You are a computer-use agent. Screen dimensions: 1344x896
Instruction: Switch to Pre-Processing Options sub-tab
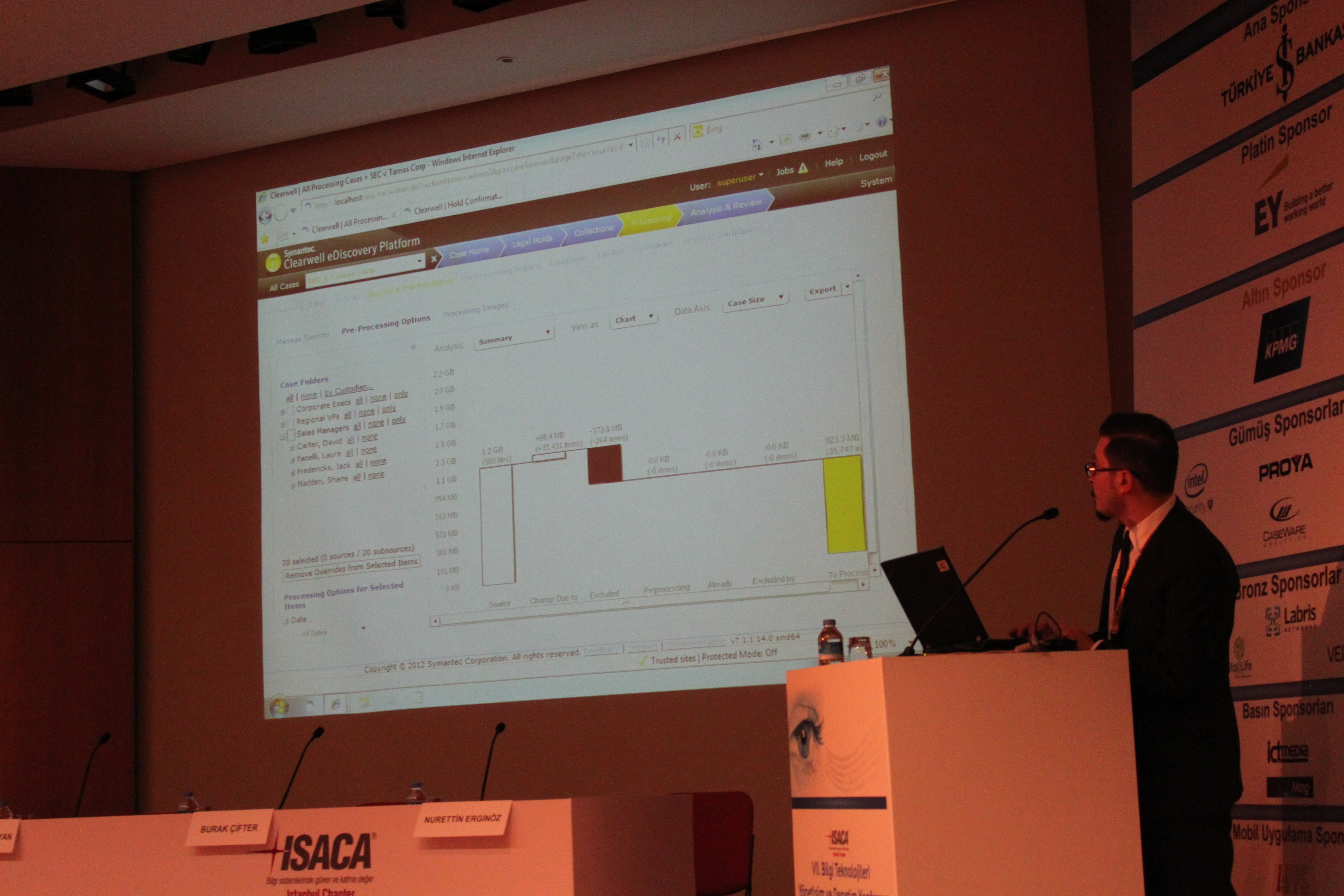(386, 324)
